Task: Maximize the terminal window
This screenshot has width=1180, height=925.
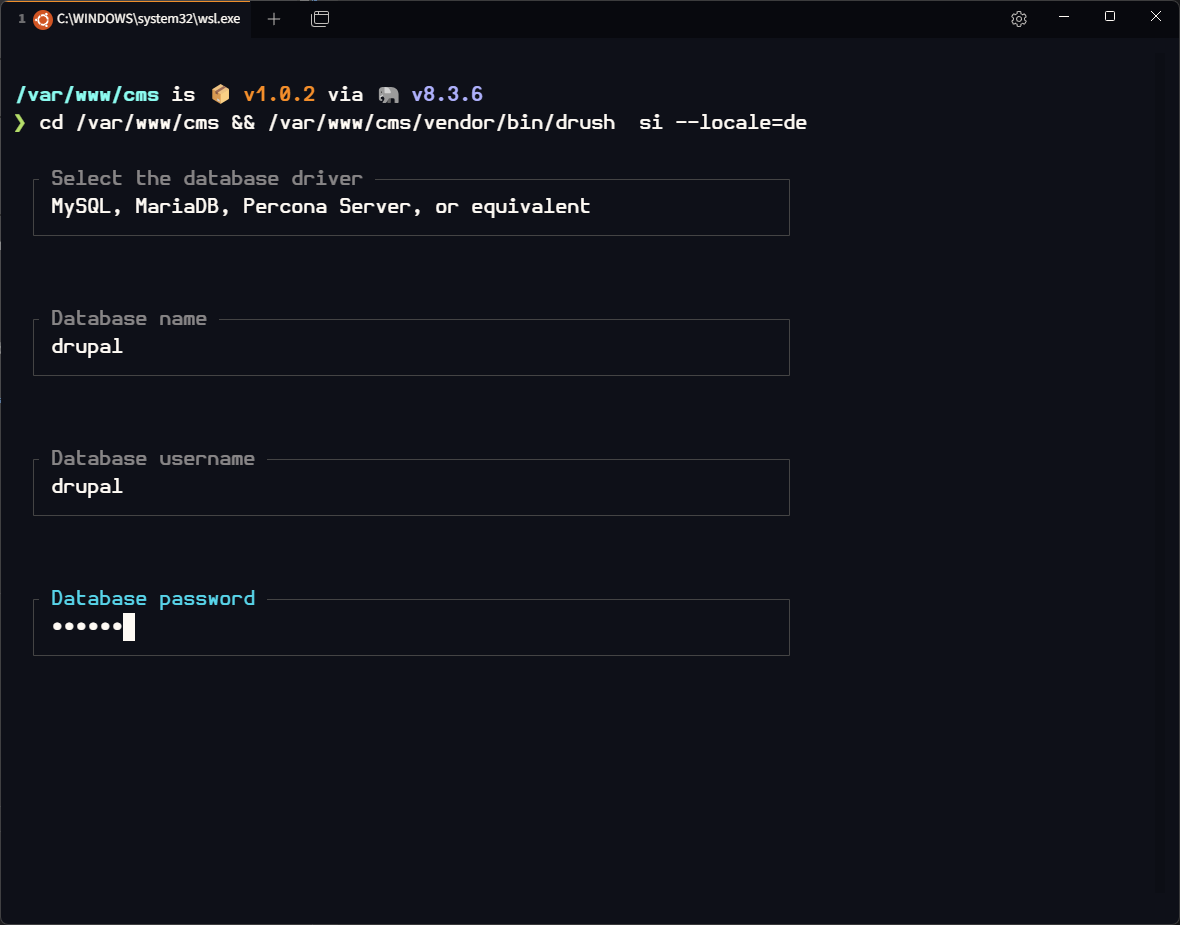Action: coord(1110,17)
